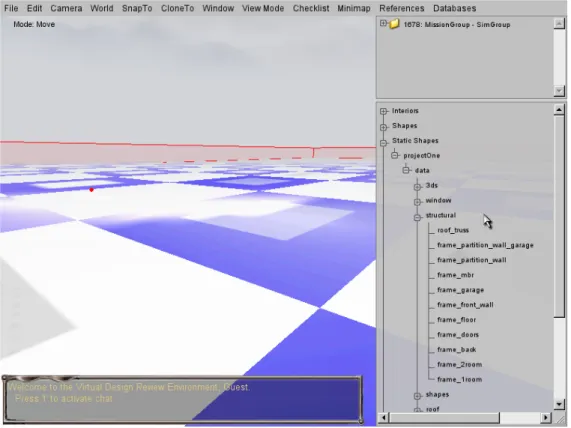
Task: Select the frame_partition_wall item
Action: 472,260
